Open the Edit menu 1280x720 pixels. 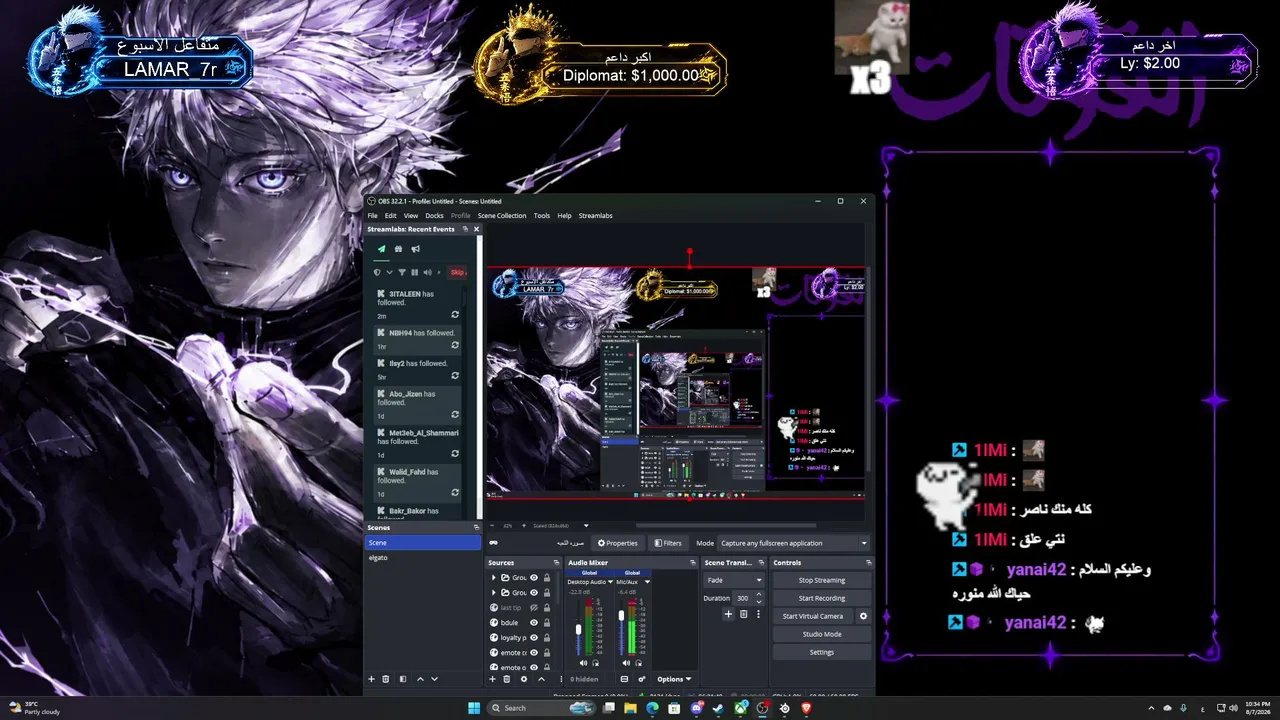(x=391, y=215)
